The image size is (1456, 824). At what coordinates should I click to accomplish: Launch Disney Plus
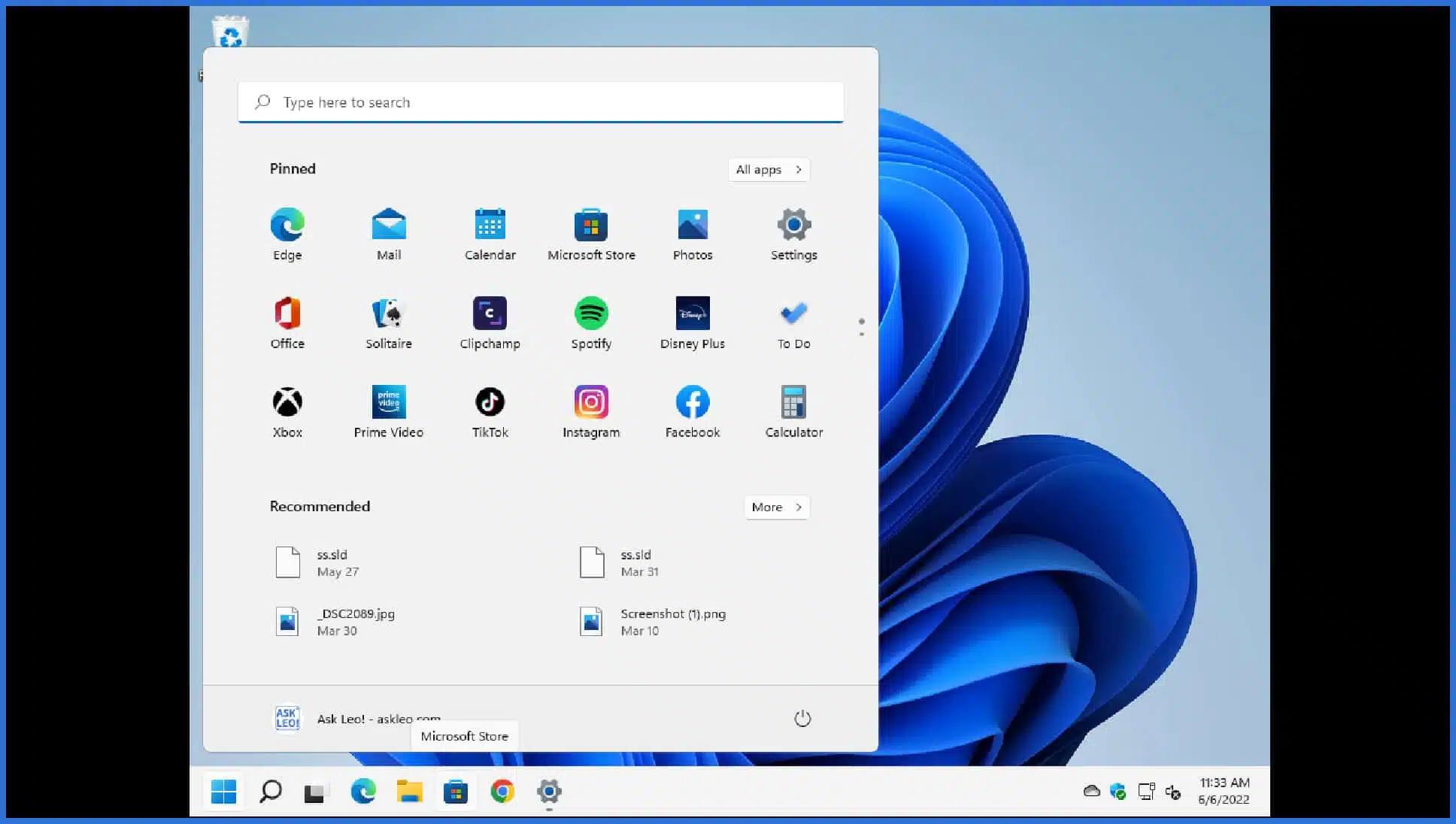click(693, 323)
